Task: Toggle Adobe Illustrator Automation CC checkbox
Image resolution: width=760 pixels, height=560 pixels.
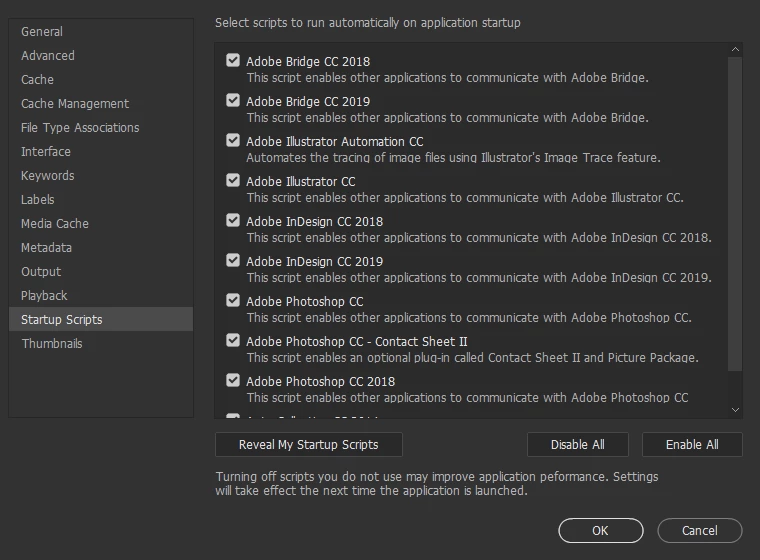Action: pyautogui.click(x=233, y=141)
